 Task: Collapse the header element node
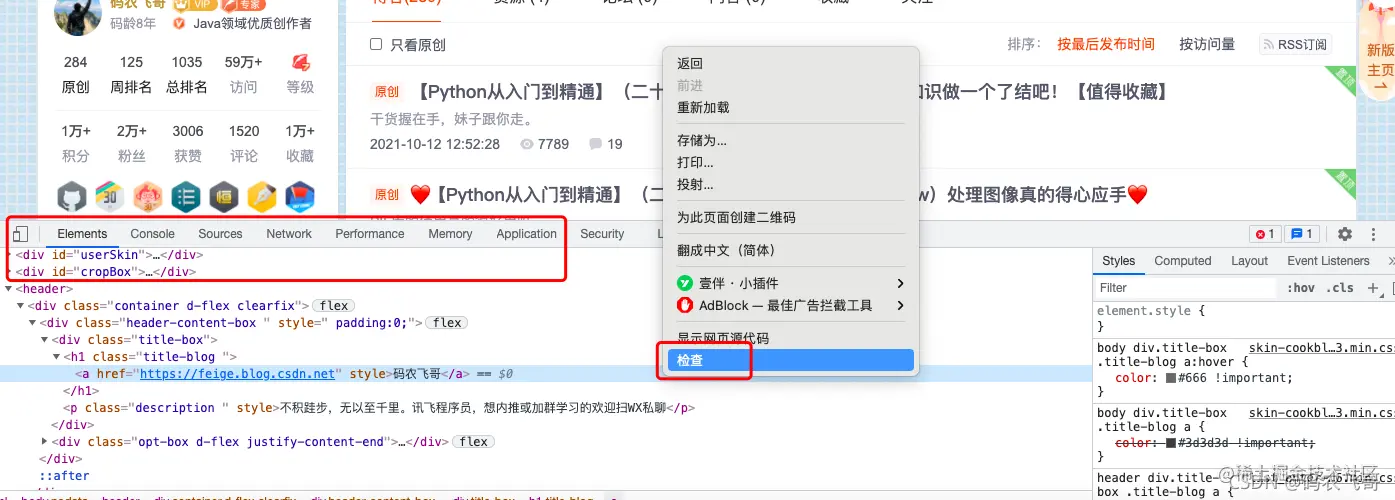tap(9, 289)
